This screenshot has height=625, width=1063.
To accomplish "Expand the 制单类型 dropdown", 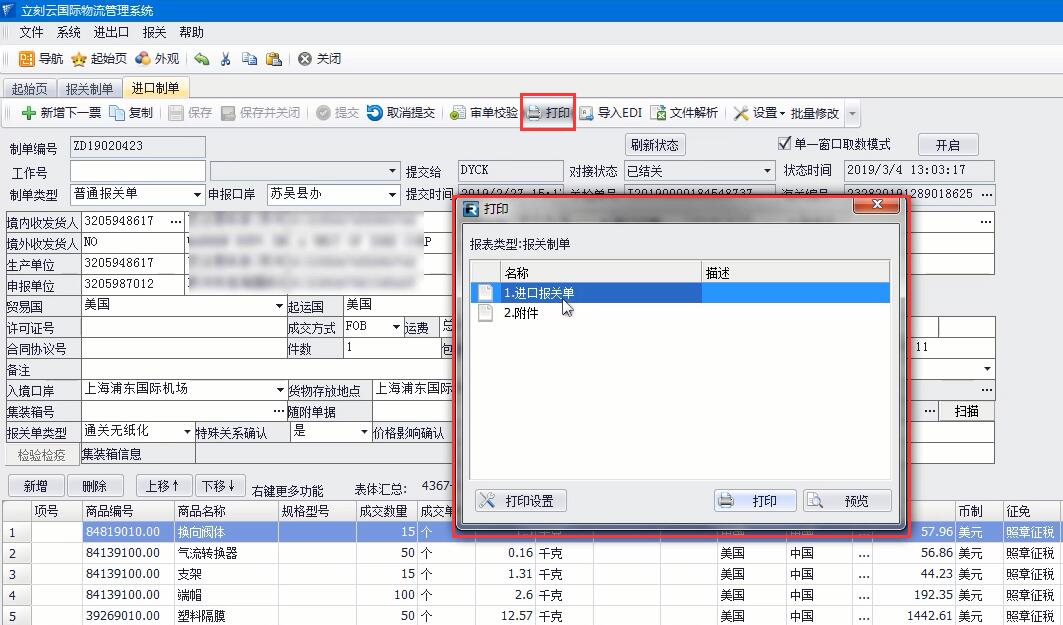I will pyautogui.click(x=197, y=195).
